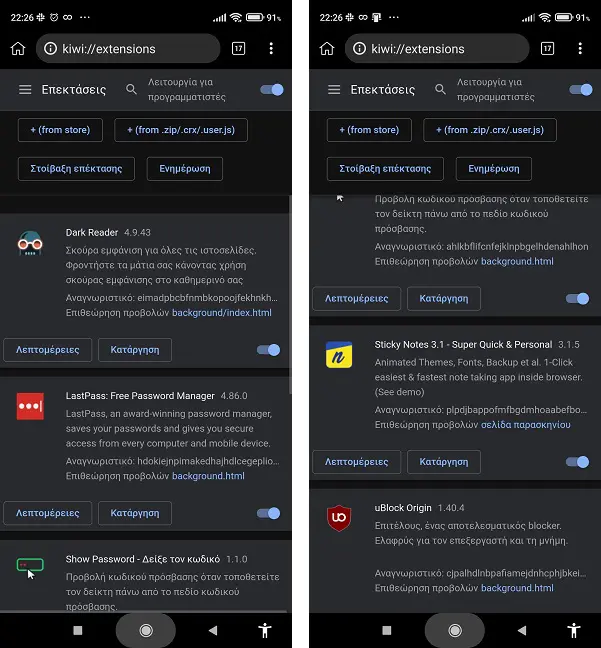Tap Android recents square in right screenshot

386,630
